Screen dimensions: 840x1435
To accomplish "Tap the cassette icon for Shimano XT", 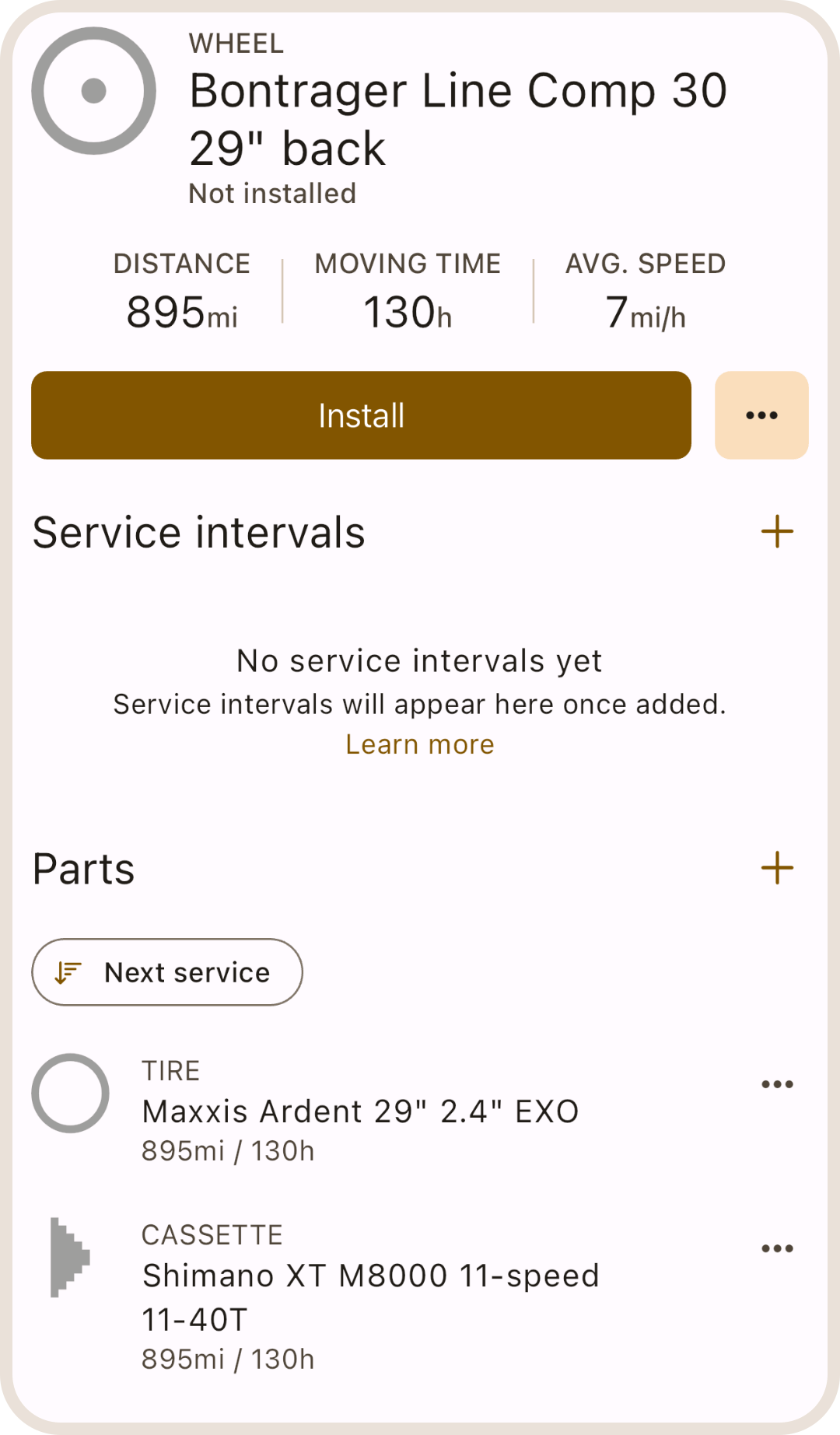I will click(x=70, y=1257).
